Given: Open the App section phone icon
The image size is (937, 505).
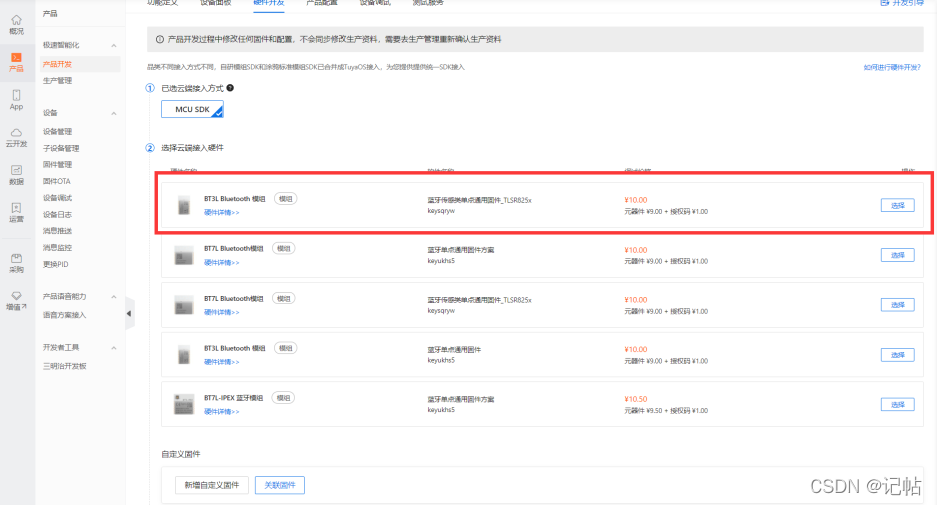Looking at the screenshot, I should [16, 95].
